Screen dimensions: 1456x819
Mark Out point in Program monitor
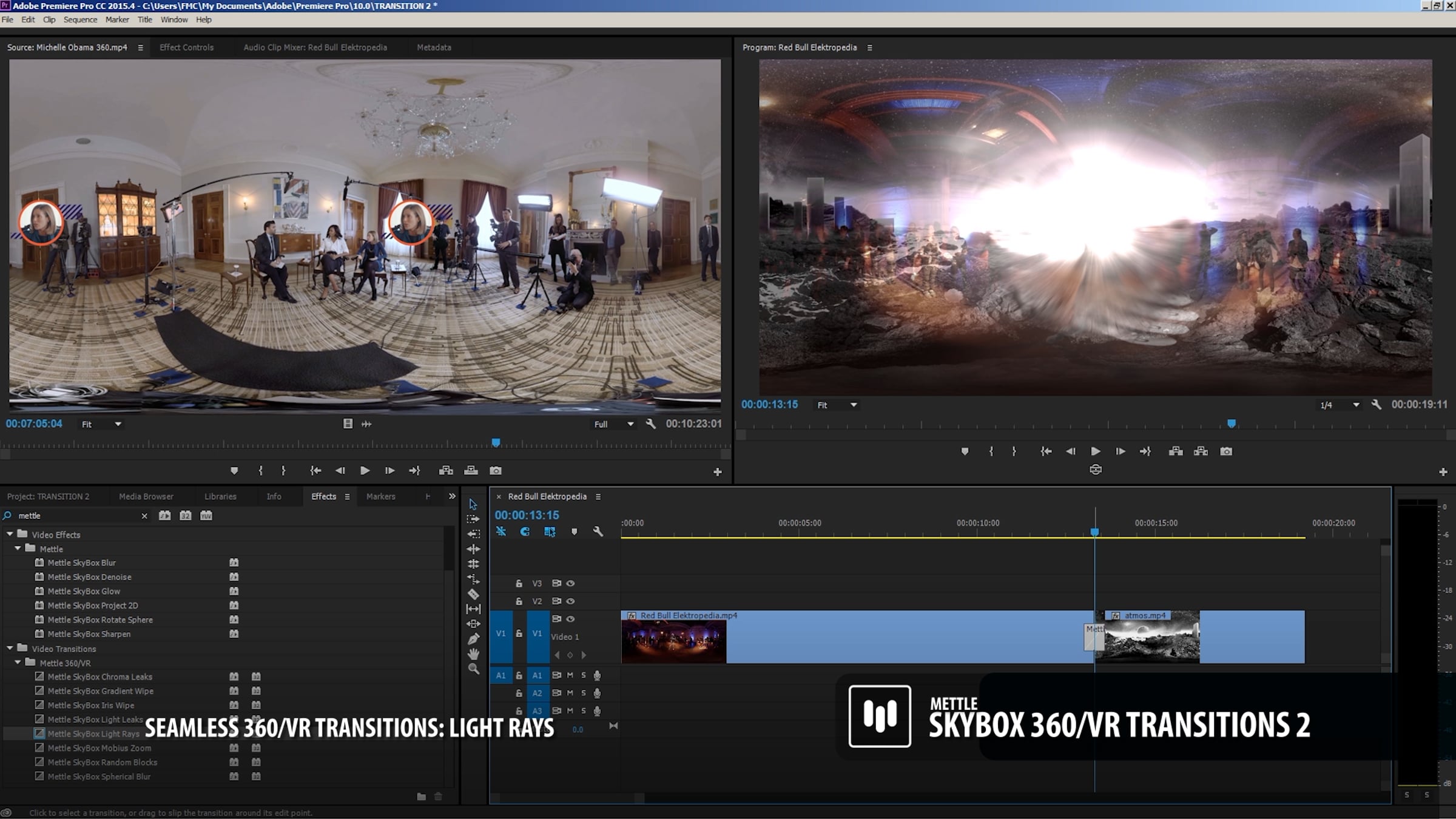[1014, 451]
